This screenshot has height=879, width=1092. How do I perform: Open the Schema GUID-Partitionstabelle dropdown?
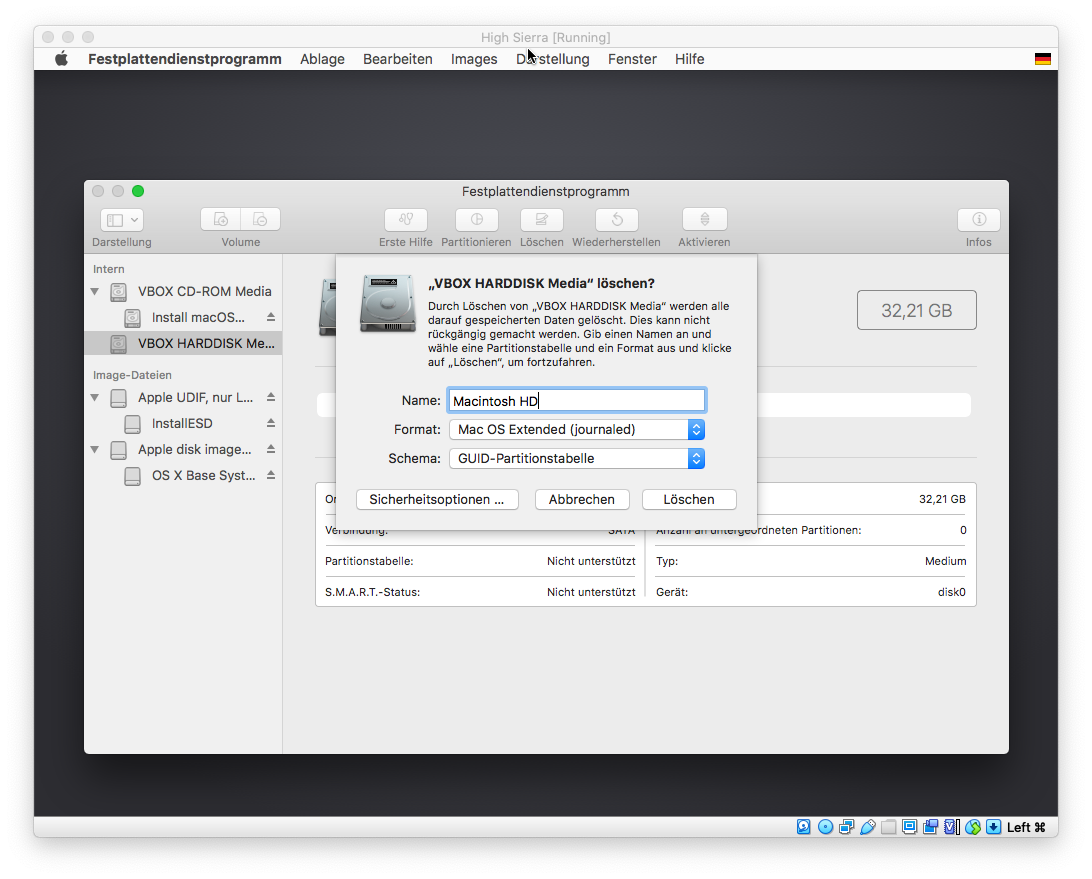tap(576, 458)
